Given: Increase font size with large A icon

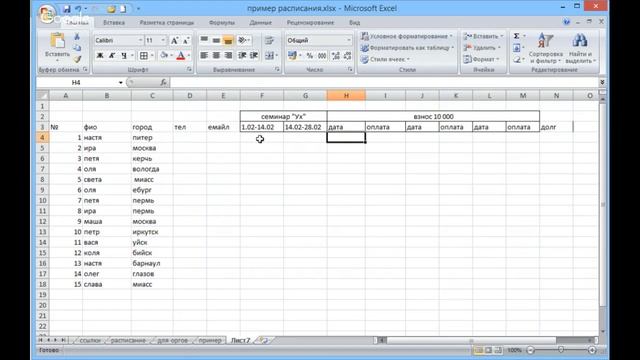Looking at the screenshot, I should pyautogui.click(x=174, y=40).
